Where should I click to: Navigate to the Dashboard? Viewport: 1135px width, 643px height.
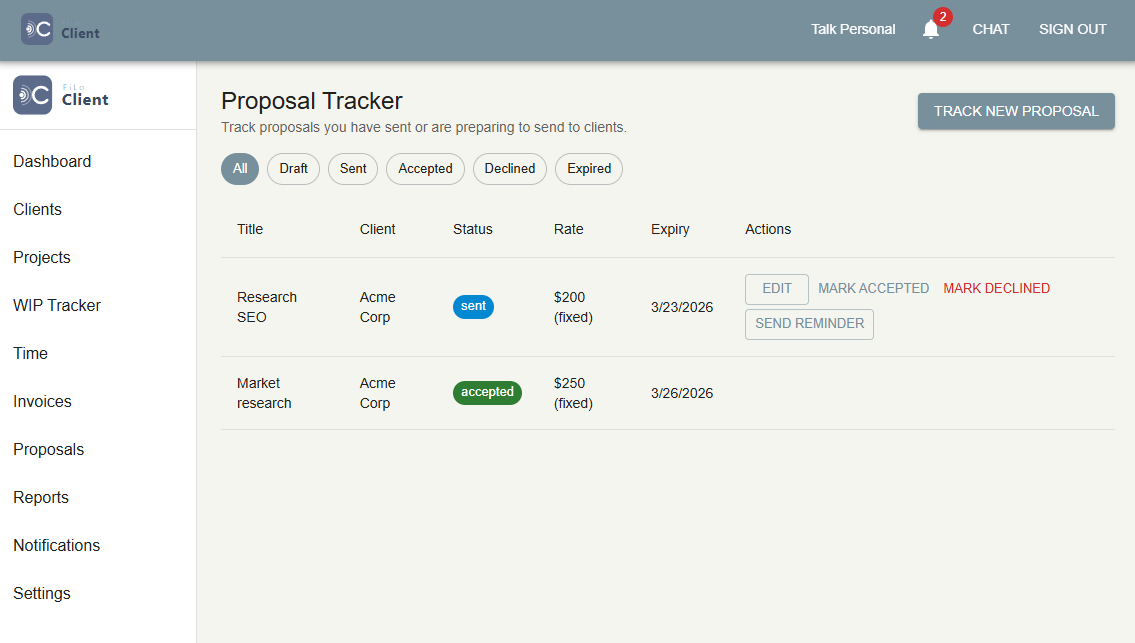point(52,161)
